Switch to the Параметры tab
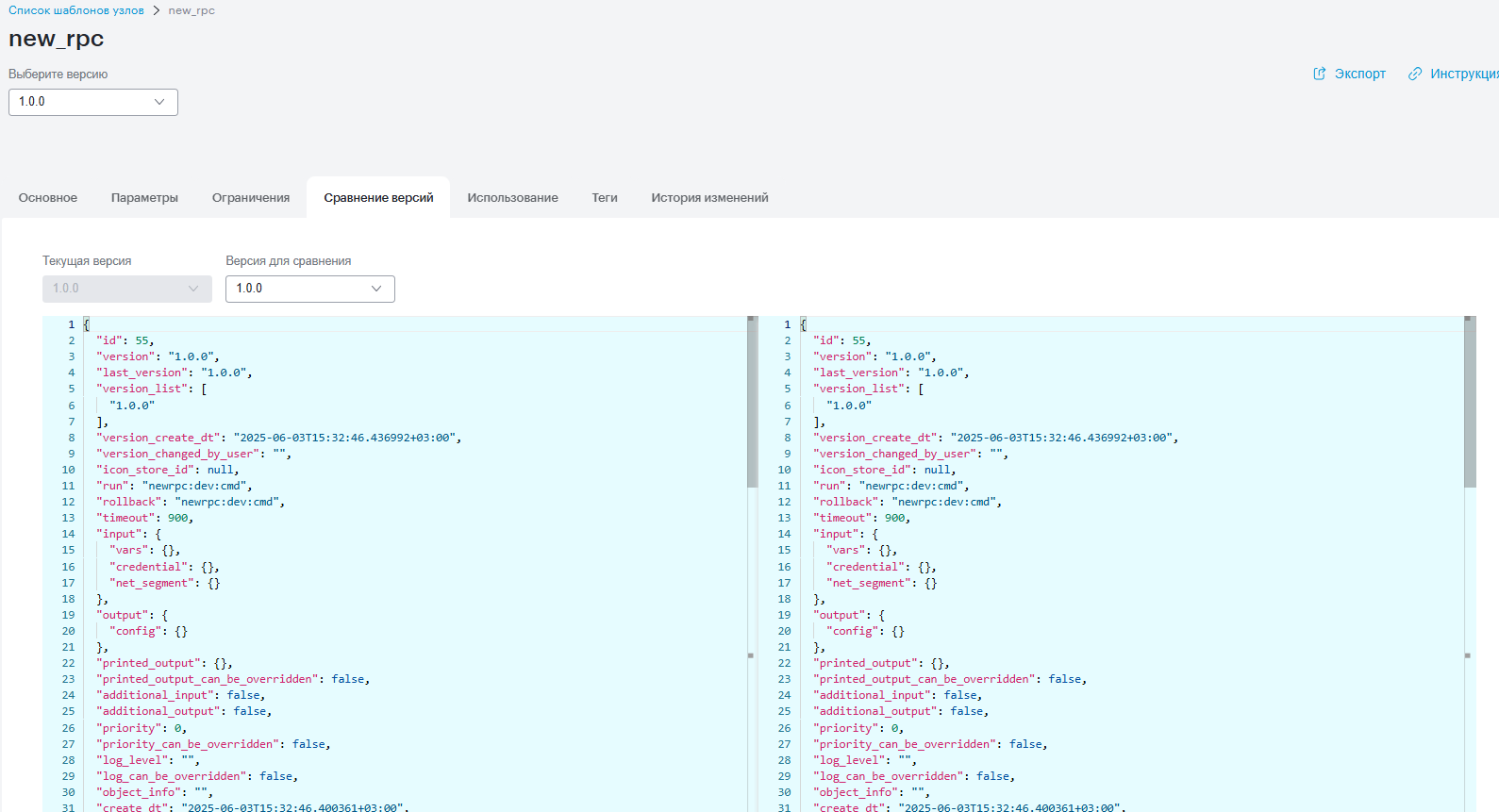The image size is (1499, 812). [144, 198]
